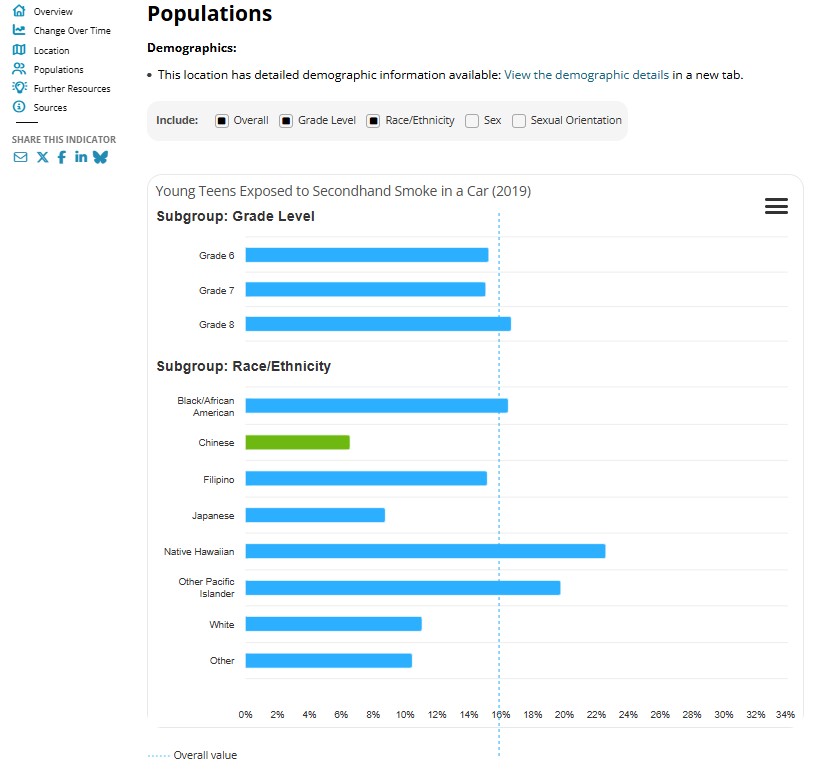Share on Facebook icon
Screen dimensions: 825x777
pos(61,157)
